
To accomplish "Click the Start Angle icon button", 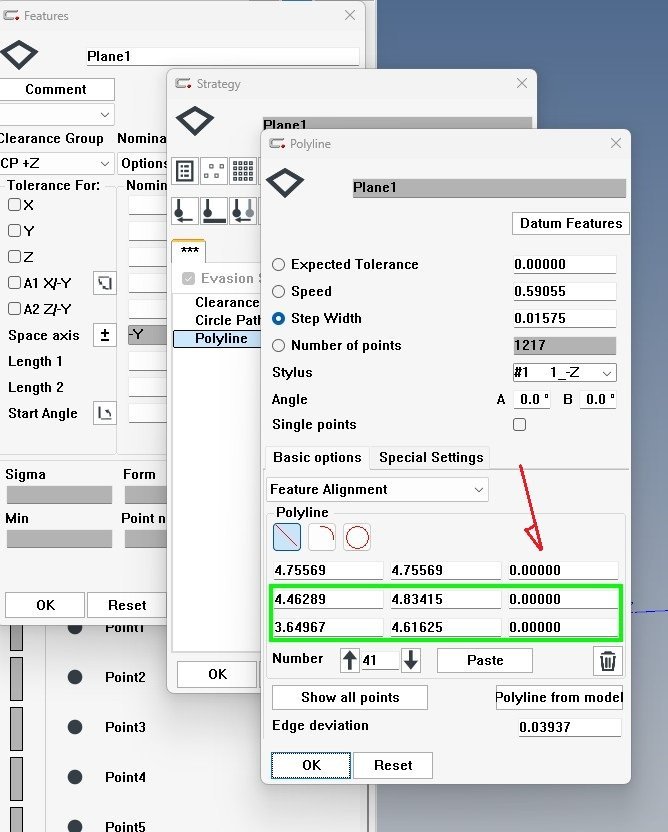I will 104,412.
